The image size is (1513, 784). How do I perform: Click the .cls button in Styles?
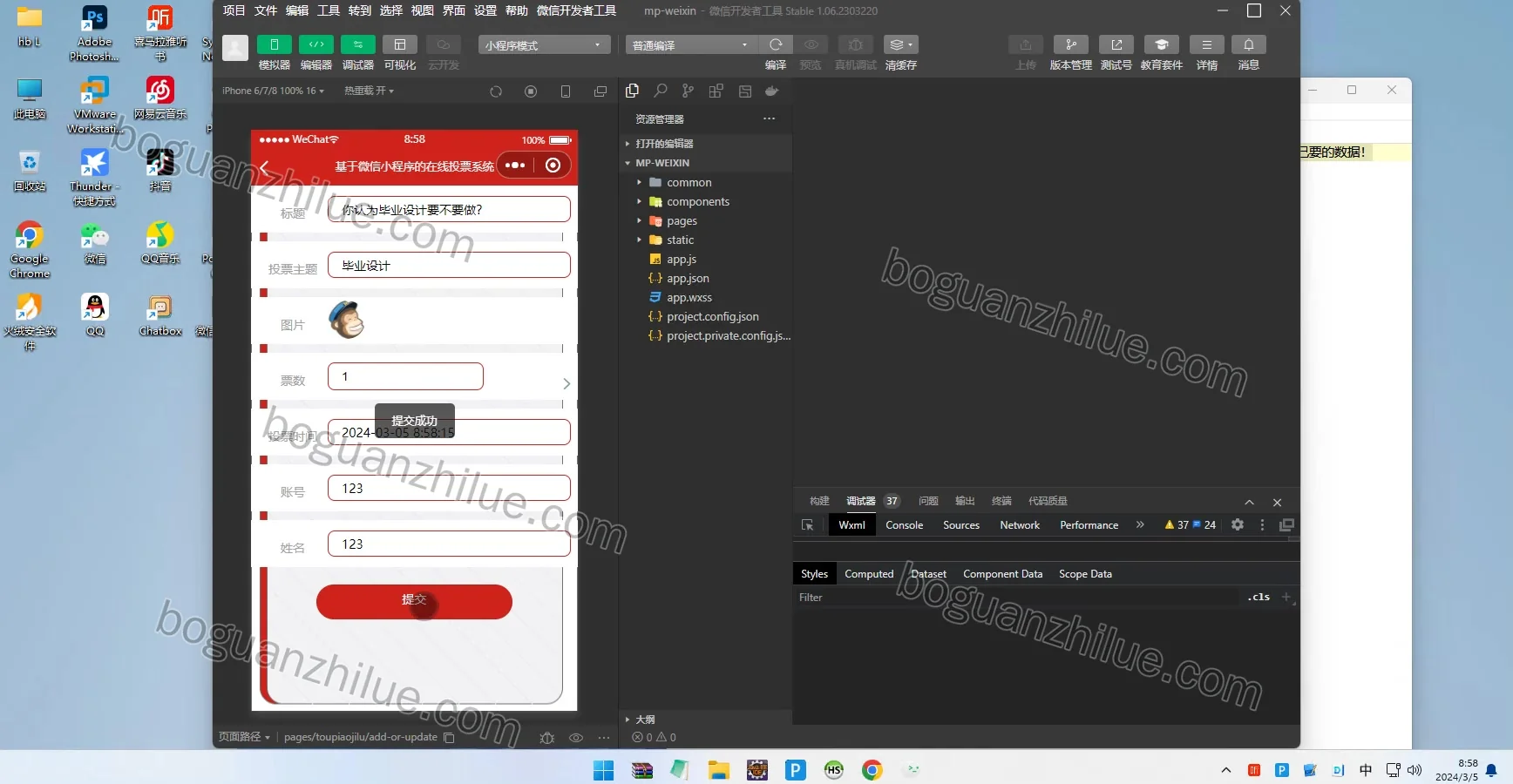pyautogui.click(x=1259, y=597)
